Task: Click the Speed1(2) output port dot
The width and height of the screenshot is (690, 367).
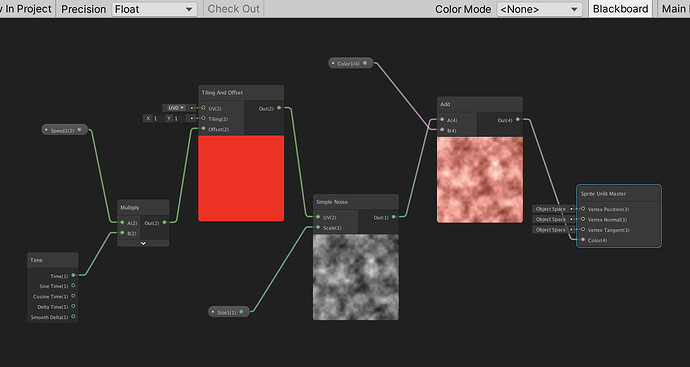Action: tap(79, 130)
